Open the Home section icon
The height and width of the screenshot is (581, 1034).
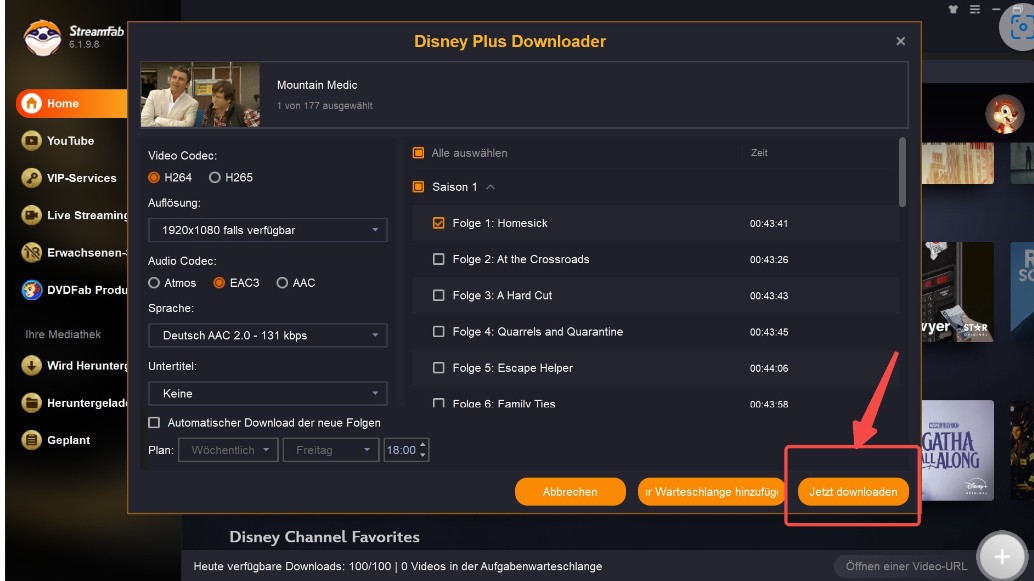[x=31, y=104]
